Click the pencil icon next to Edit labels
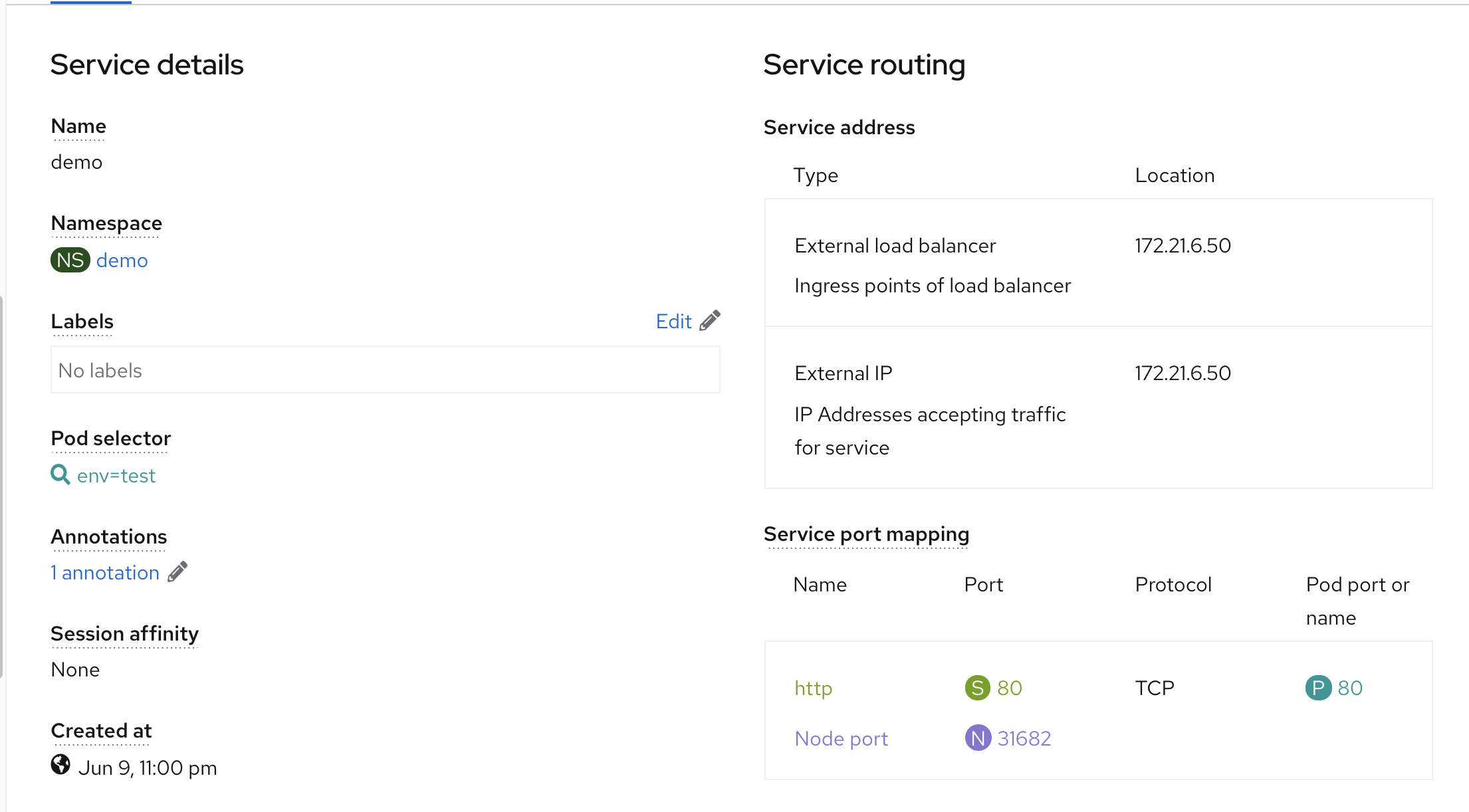The height and width of the screenshot is (812, 1469). (710, 320)
